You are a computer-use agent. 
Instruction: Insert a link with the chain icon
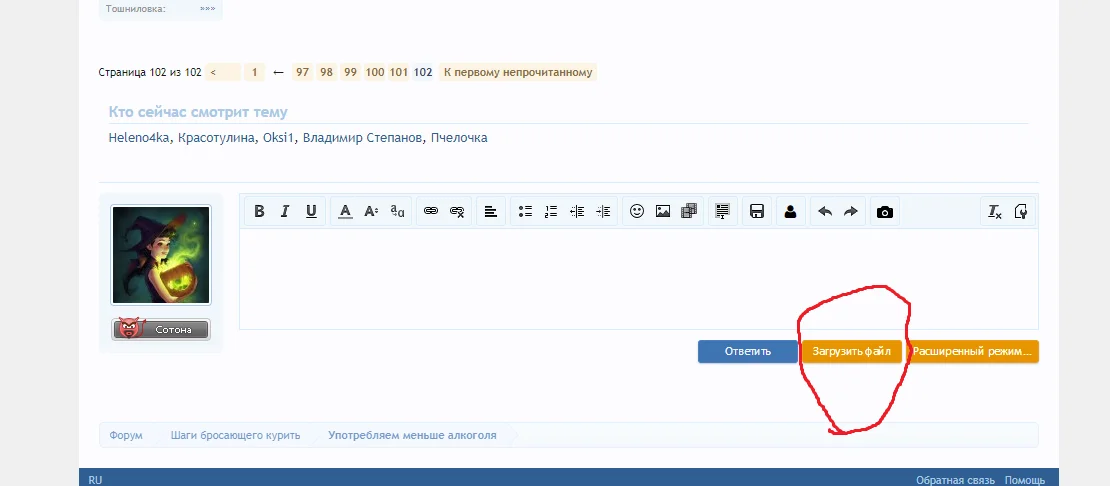[x=431, y=212]
